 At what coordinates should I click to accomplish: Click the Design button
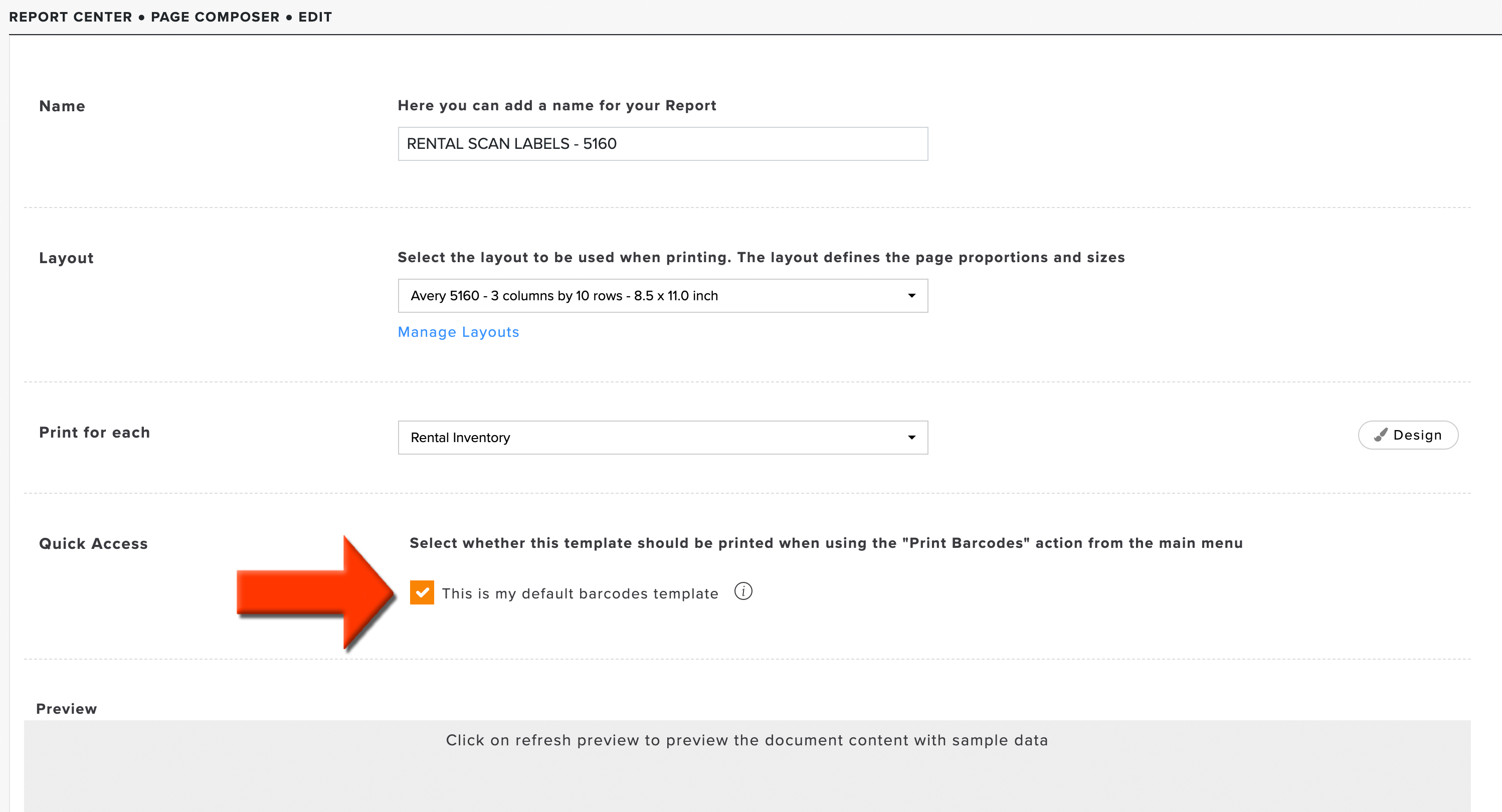1408,435
